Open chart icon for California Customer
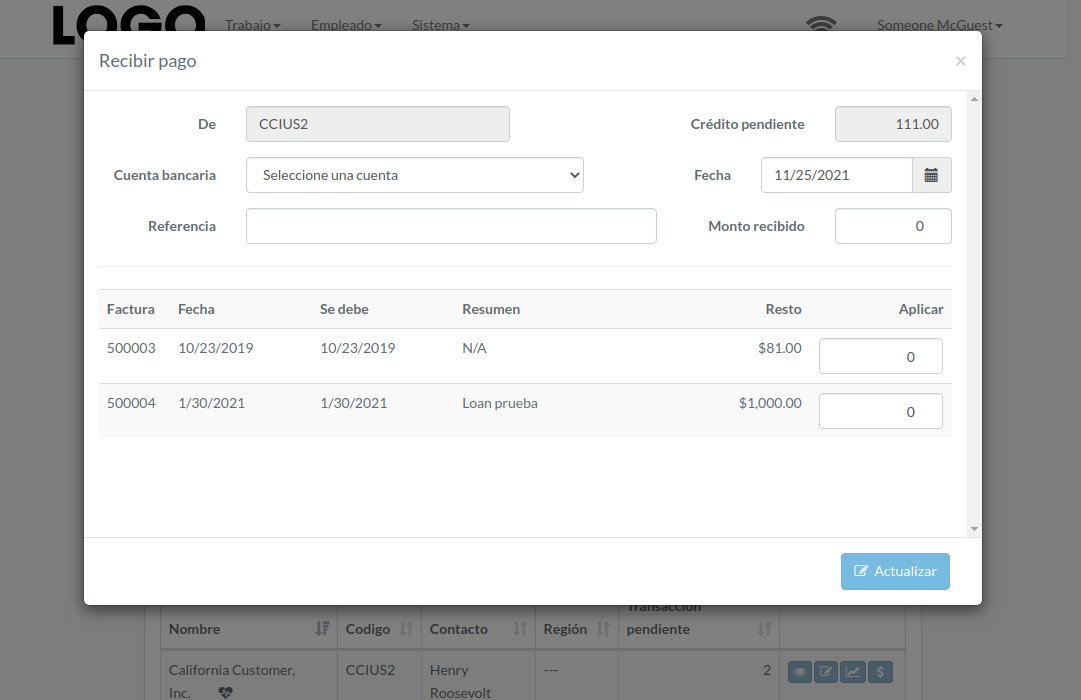This screenshot has width=1081, height=700. pos(853,672)
